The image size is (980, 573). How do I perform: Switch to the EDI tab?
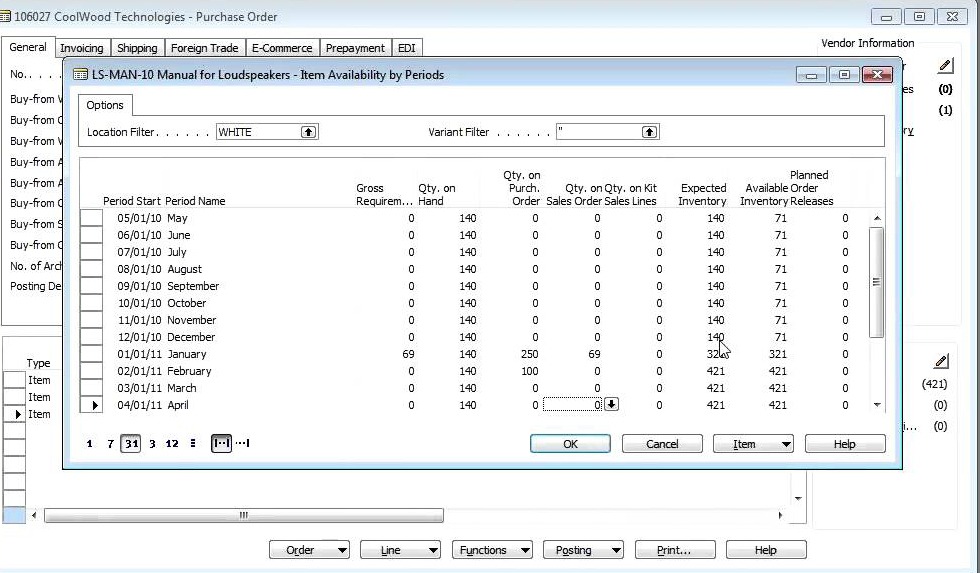[406, 48]
